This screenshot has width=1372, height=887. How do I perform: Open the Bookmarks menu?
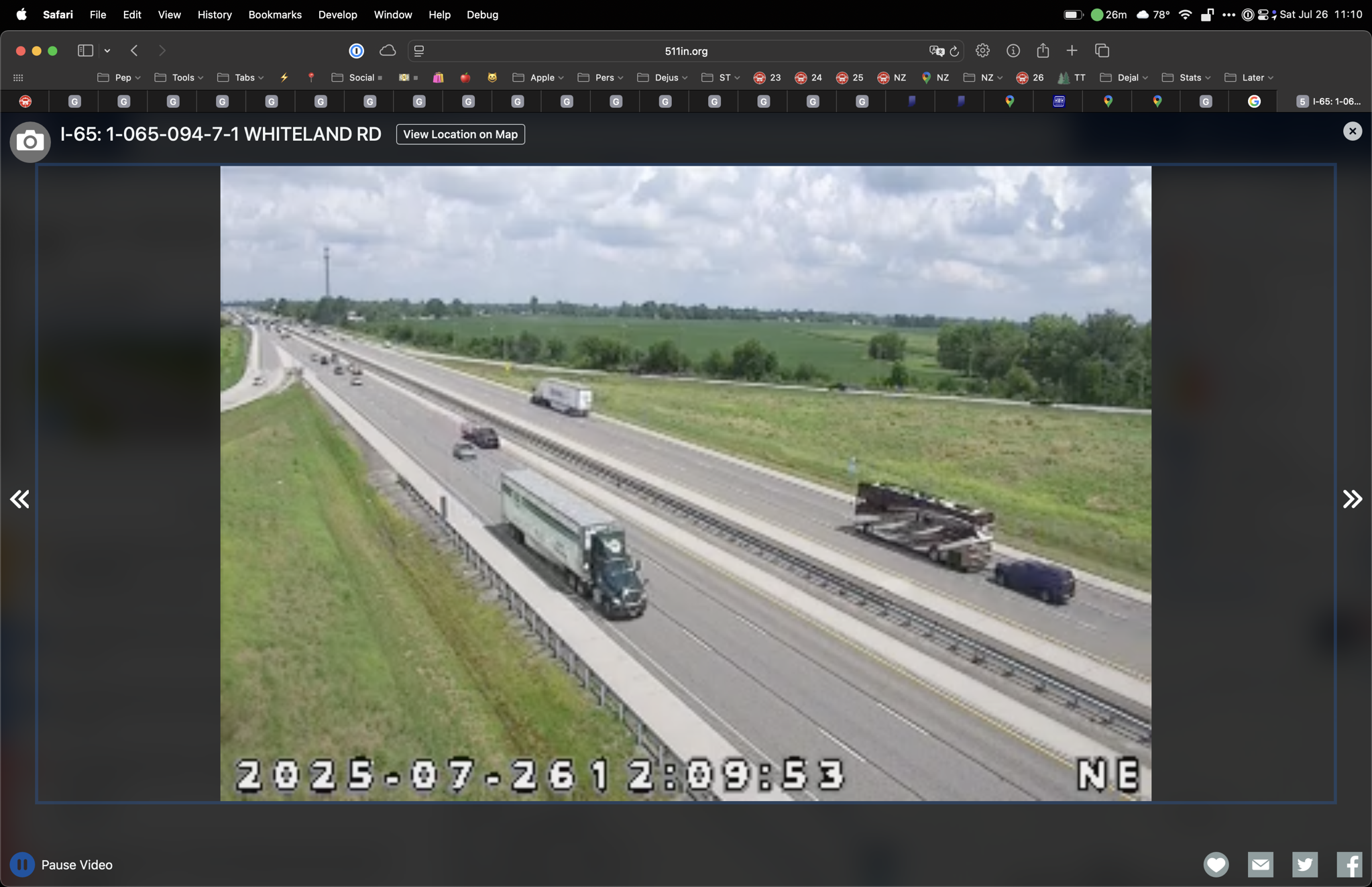275,15
